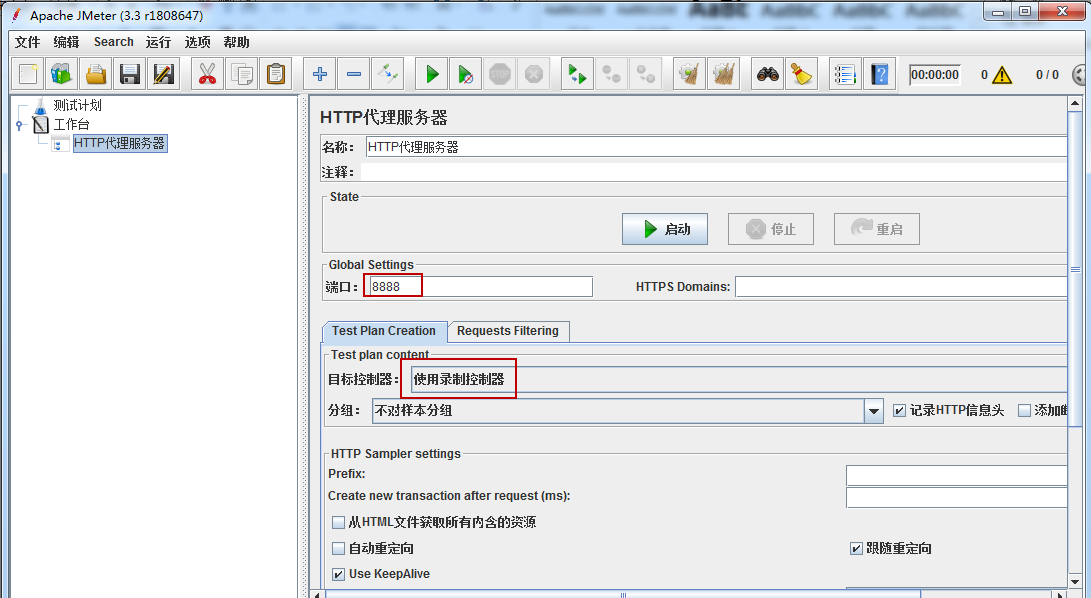Click the green Start run icon

[431, 74]
